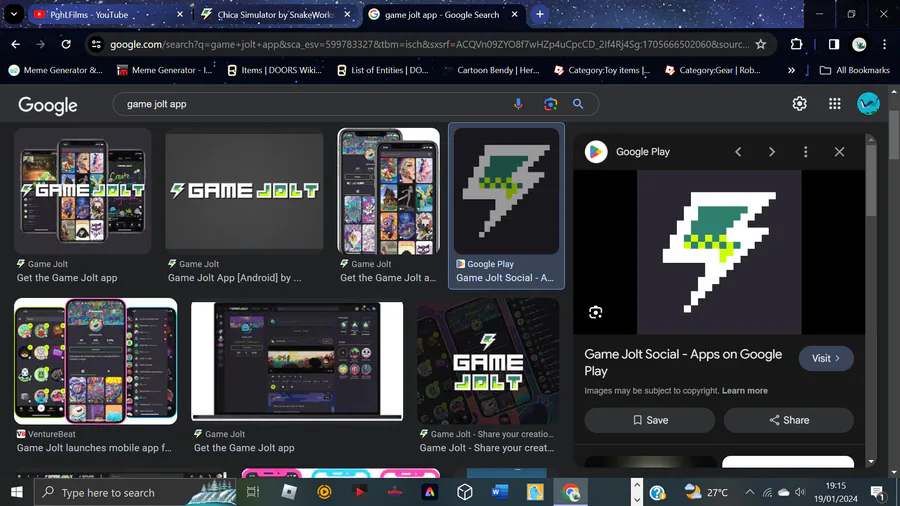The height and width of the screenshot is (506, 900).
Task: Search by image with Lens icon
Action: 550,104
